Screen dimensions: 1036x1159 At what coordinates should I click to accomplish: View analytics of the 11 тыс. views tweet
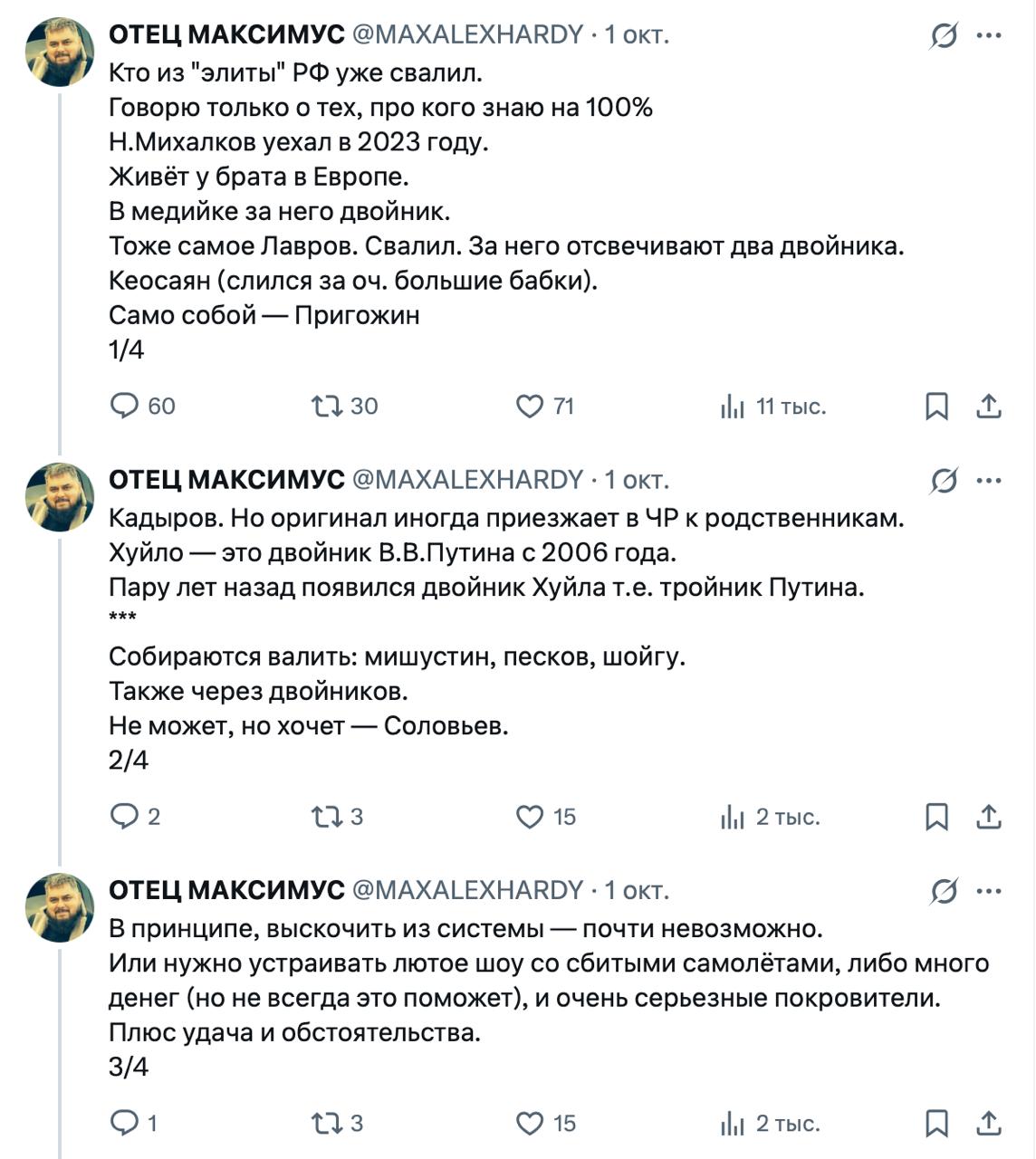coord(732,407)
